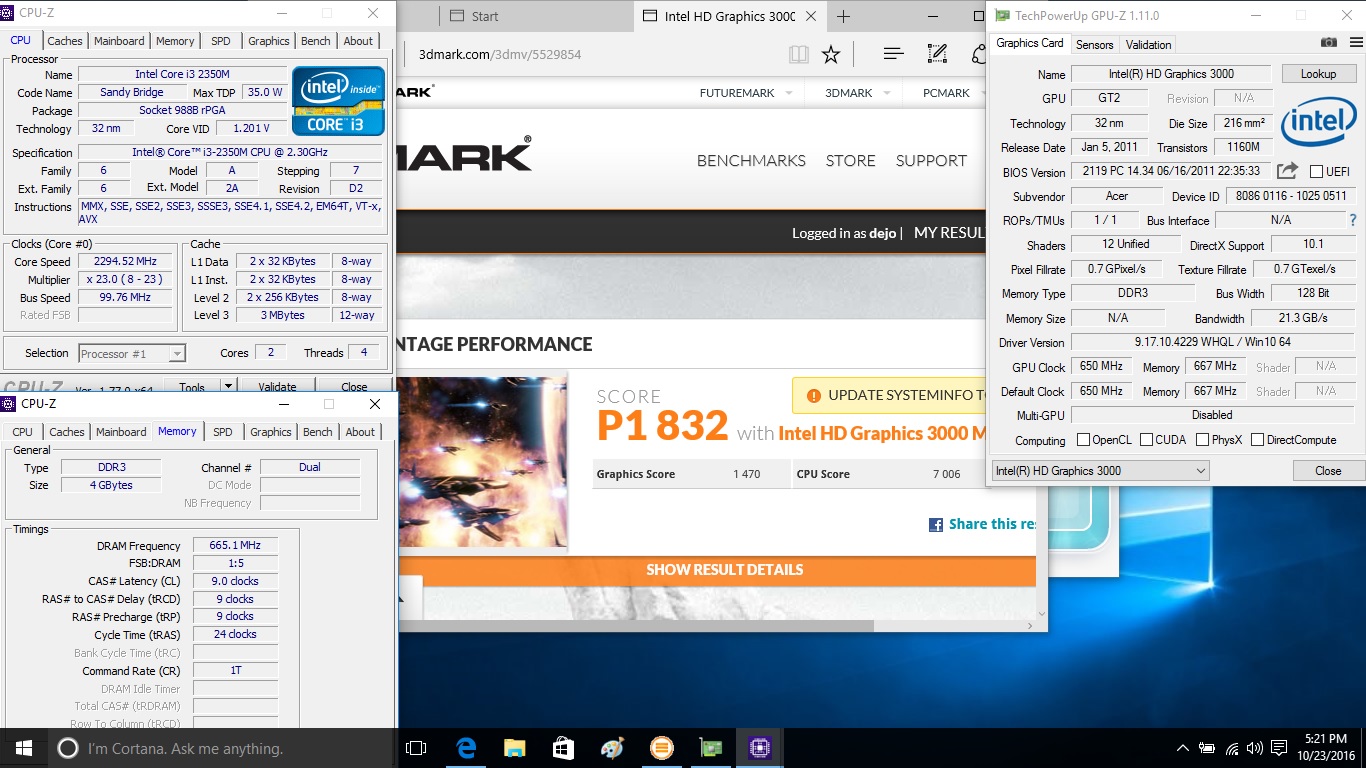Open File Explorer from taskbar
The width and height of the screenshot is (1366, 768).
pyautogui.click(x=515, y=748)
